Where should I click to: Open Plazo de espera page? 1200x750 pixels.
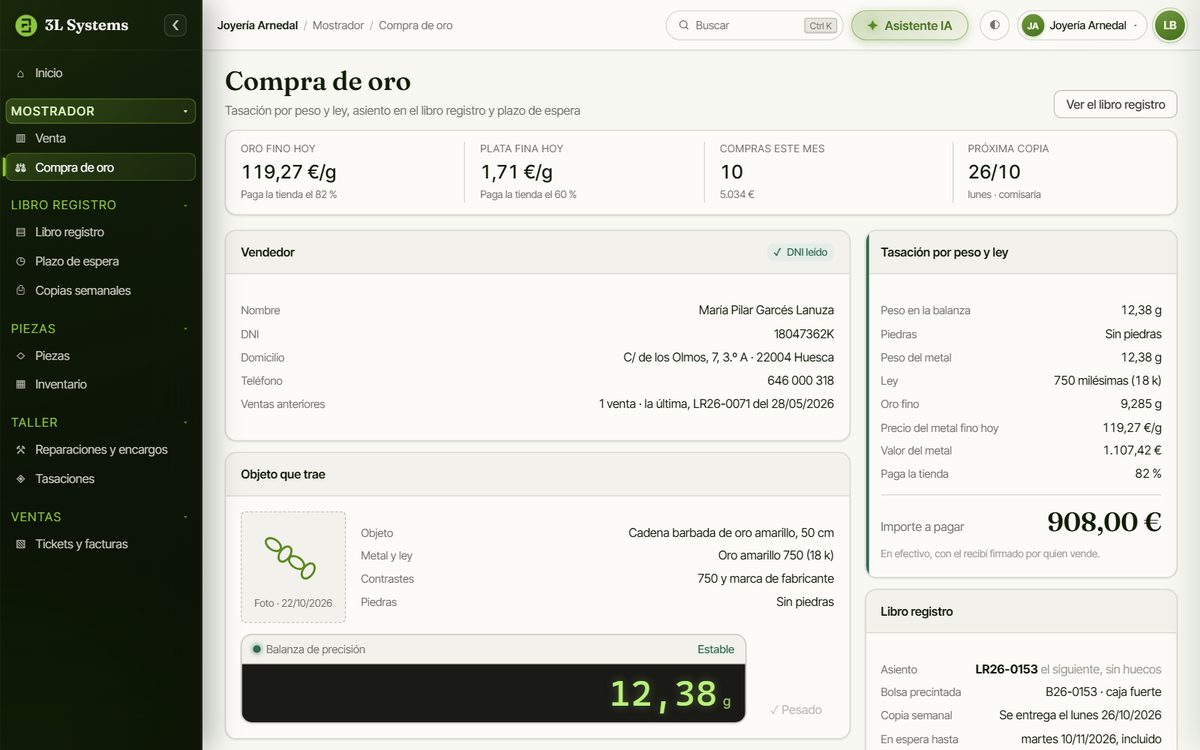coord(100,261)
